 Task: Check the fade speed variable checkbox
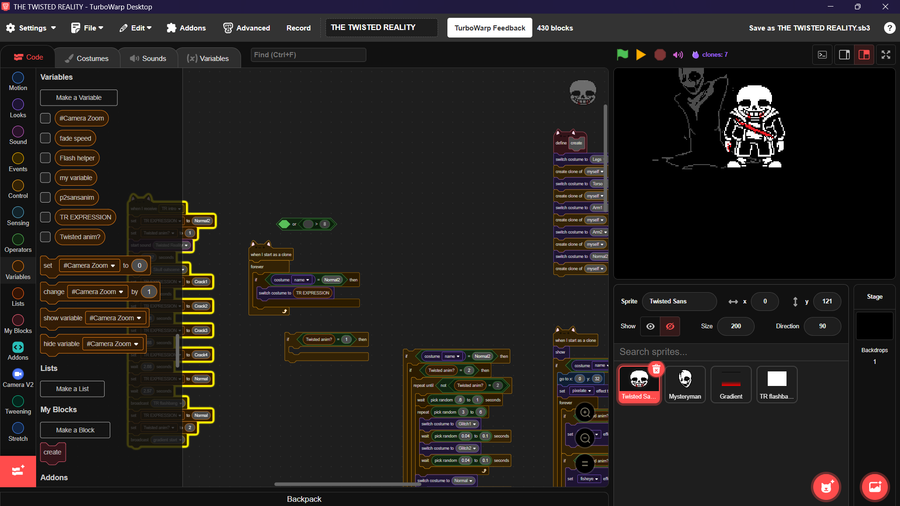pos(45,138)
